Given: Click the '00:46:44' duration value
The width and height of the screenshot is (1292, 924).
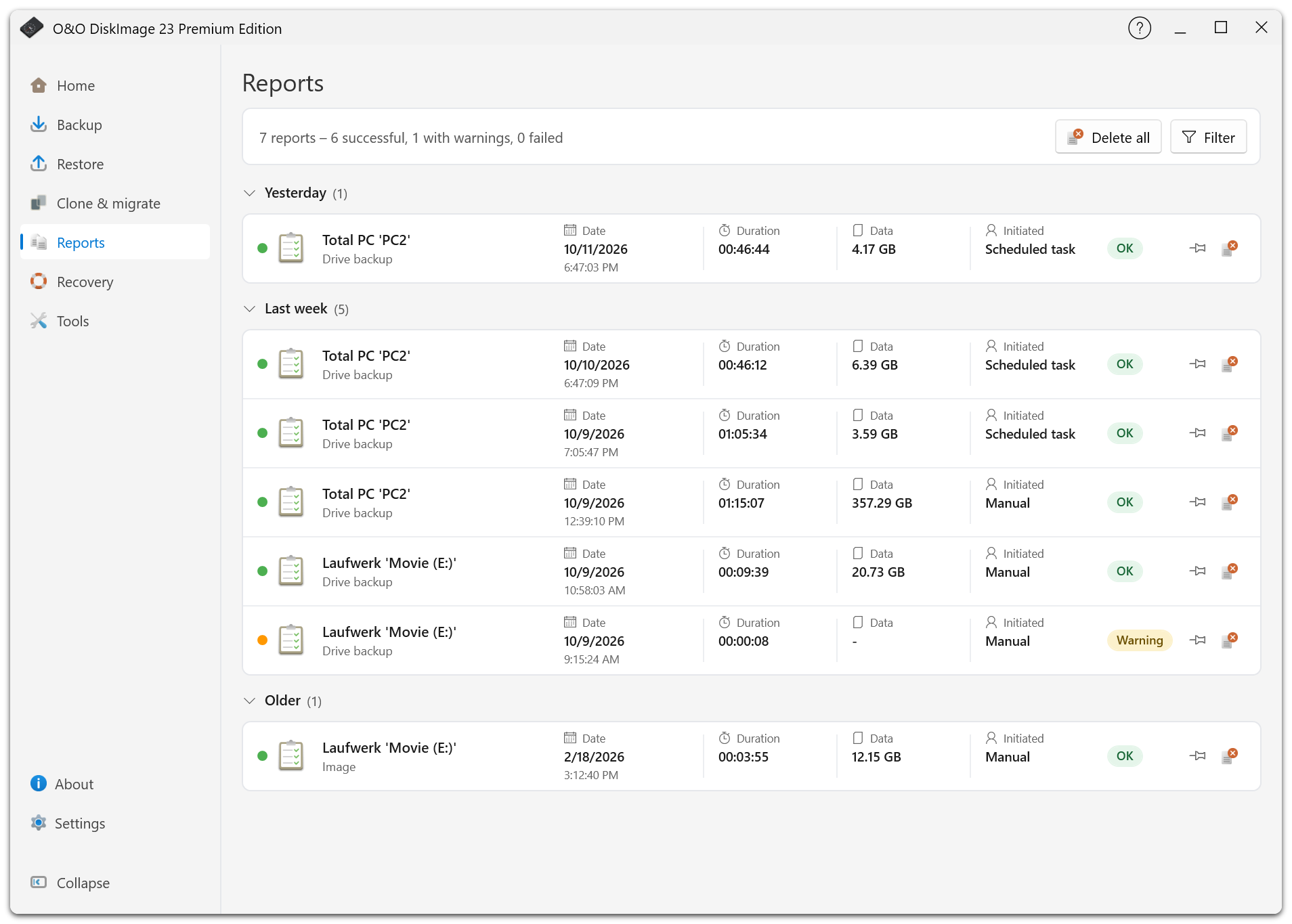Looking at the screenshot, I should click(x=744, y=250).
